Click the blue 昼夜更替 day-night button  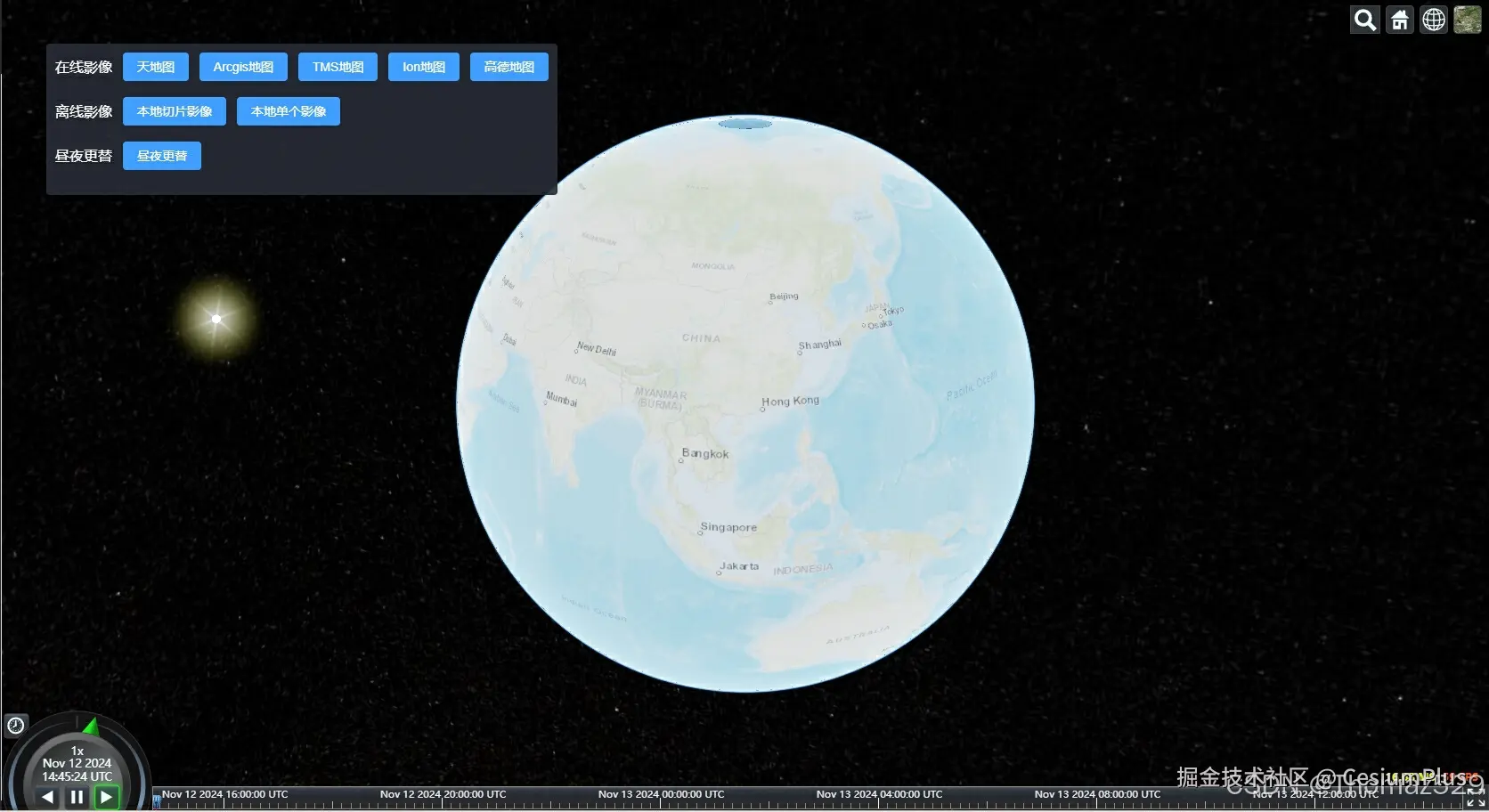point(162,156)
